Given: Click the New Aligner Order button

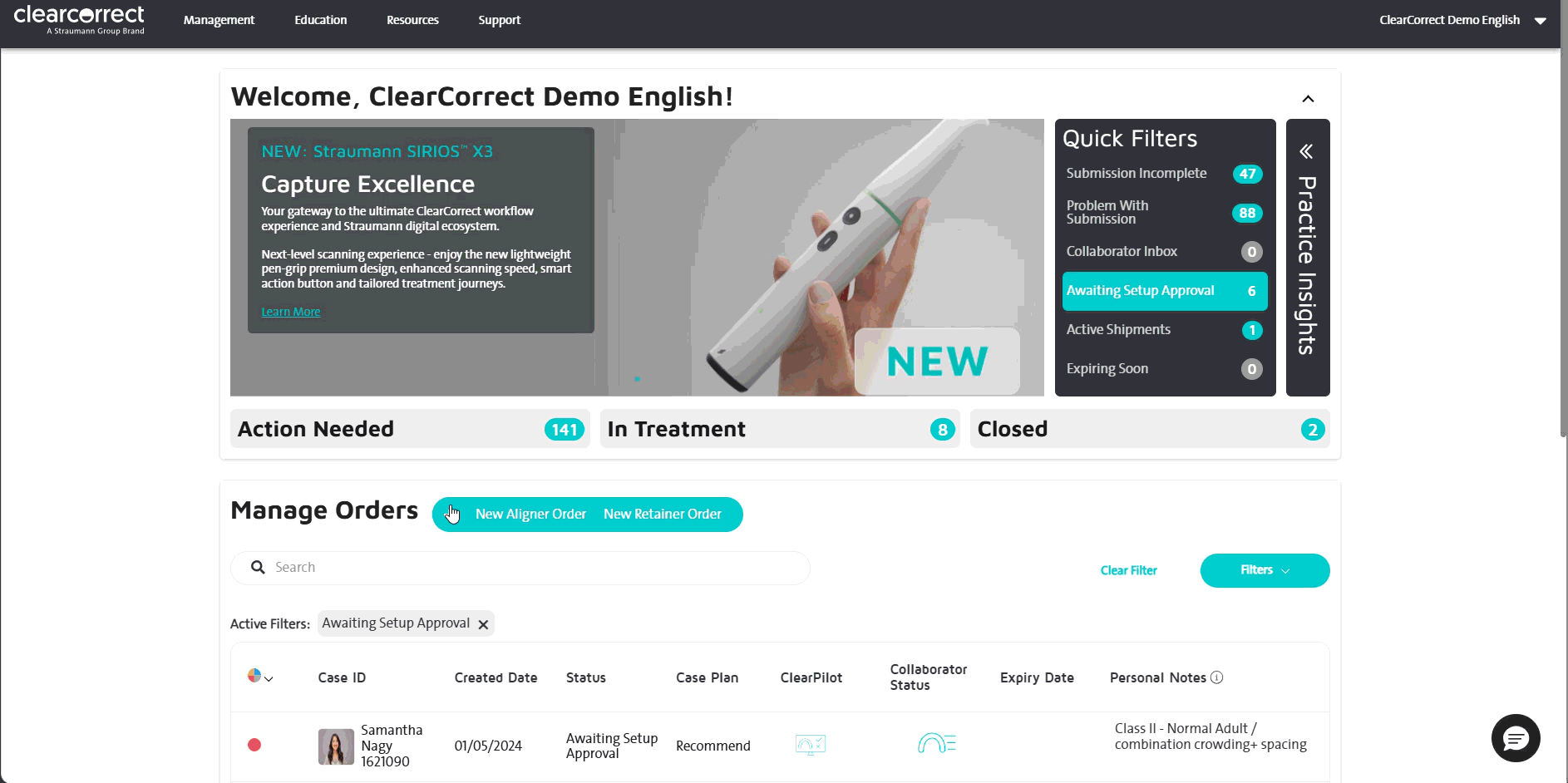Looking at the screenshot, I should (x=530, y=515).
